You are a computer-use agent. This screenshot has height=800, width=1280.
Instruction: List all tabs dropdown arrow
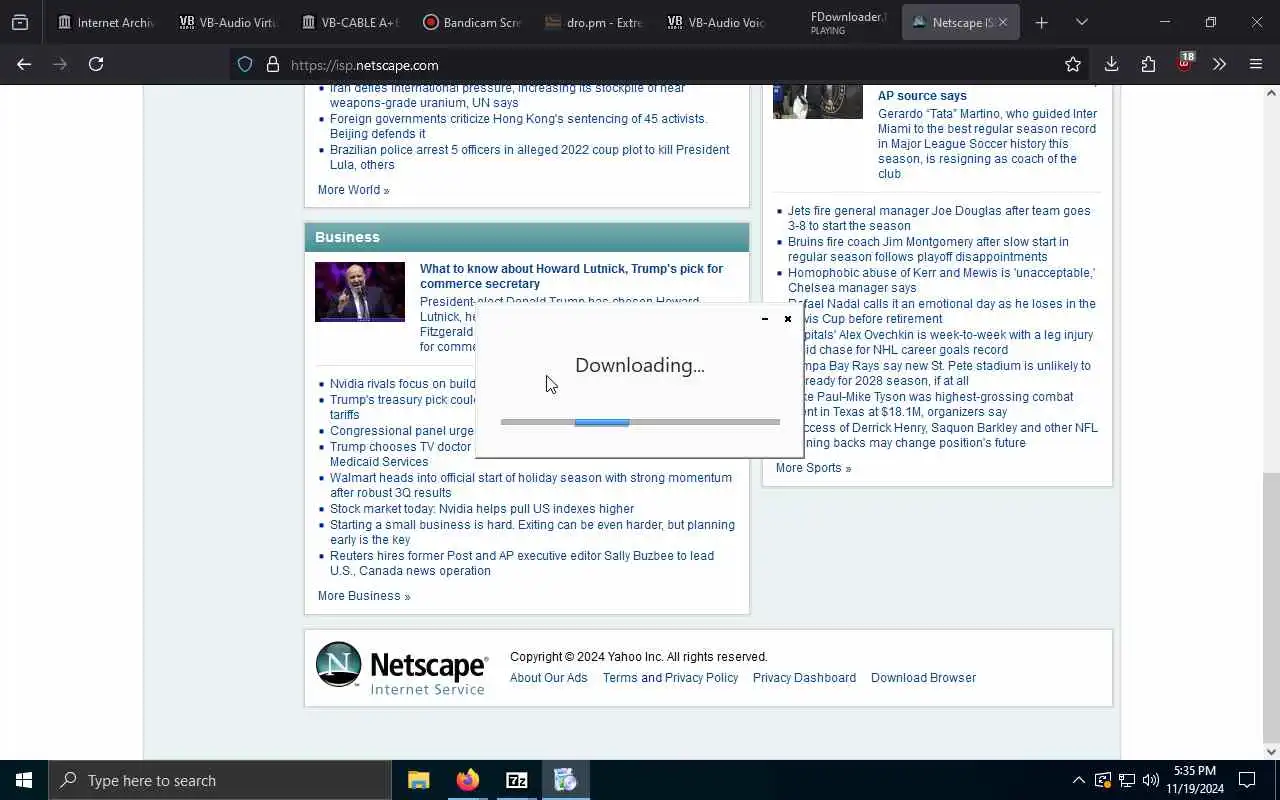pyautogui.click(x=1081, y=22)
